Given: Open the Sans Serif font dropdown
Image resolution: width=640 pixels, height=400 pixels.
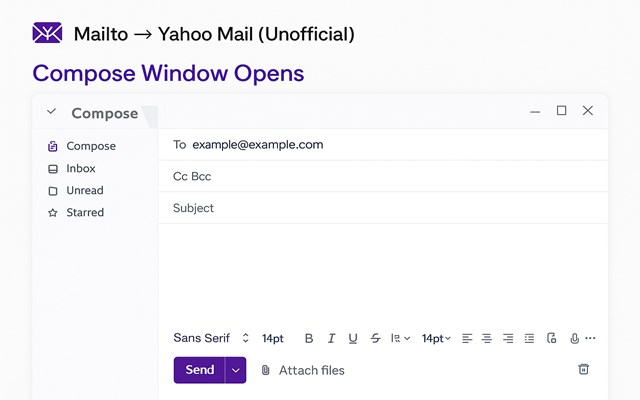Looking at the screenshot, I should pyautogui.click(x=210, y=339).
